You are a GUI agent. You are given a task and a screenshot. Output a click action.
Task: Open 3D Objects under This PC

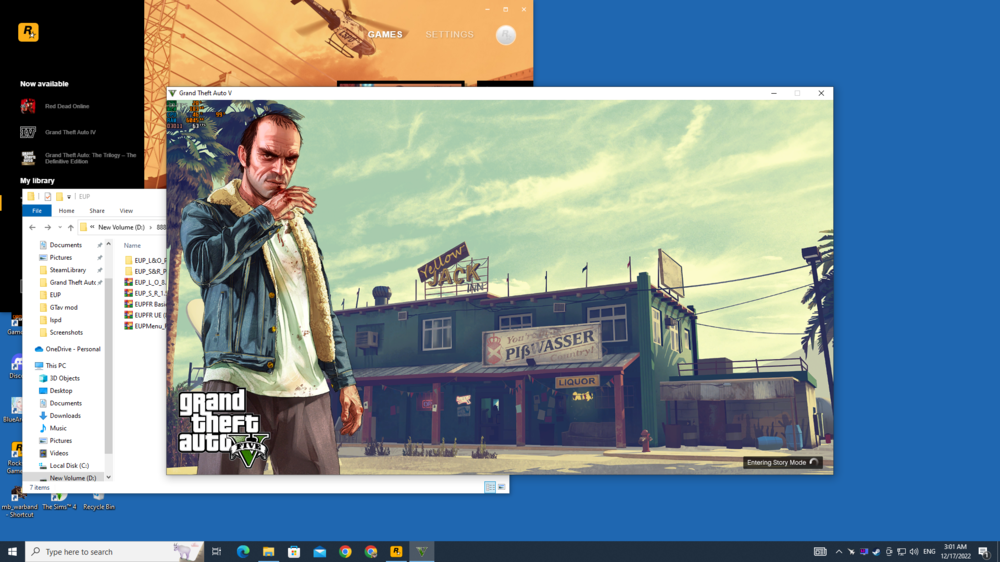tap(64, 378)
